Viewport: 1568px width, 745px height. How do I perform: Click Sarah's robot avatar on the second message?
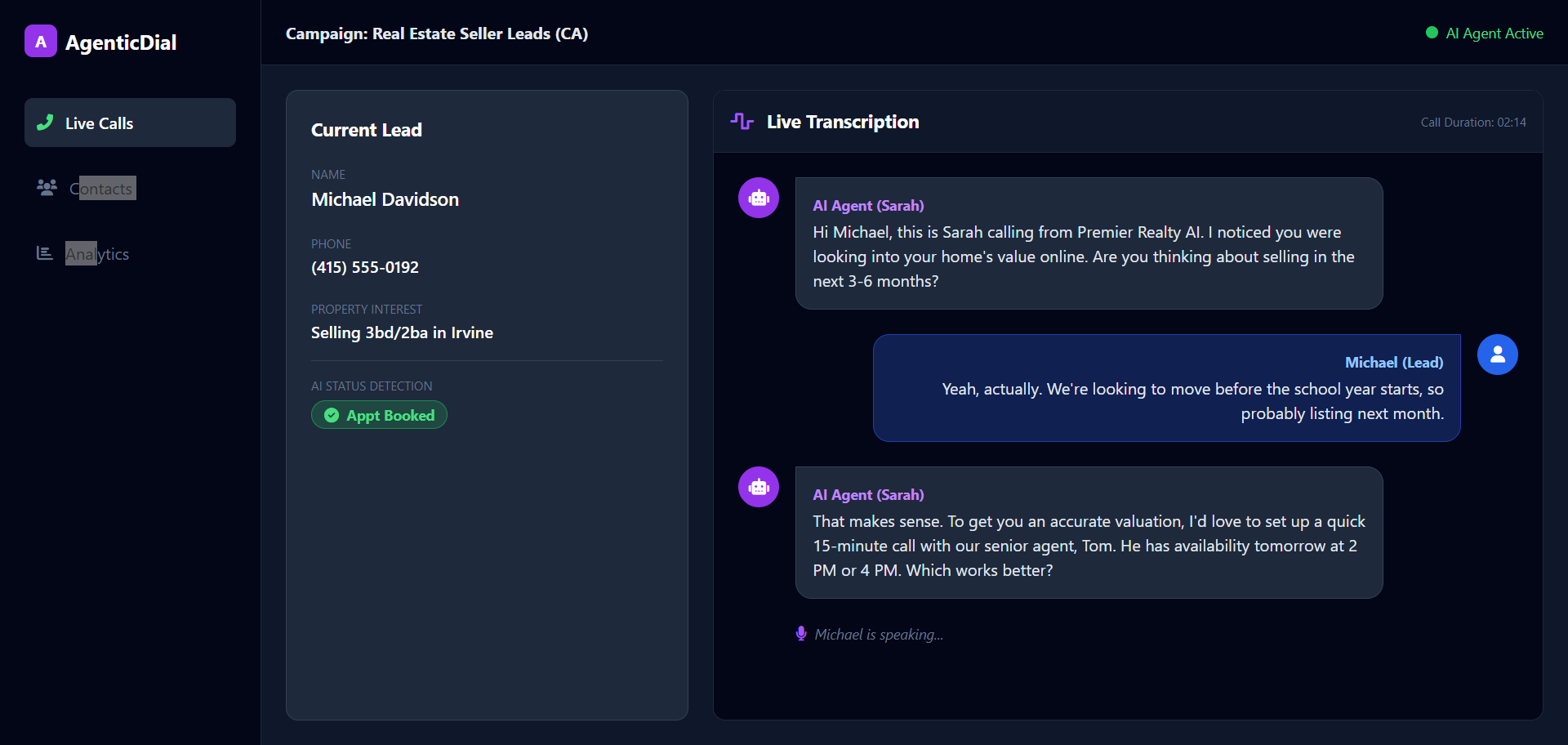(758, 486)
